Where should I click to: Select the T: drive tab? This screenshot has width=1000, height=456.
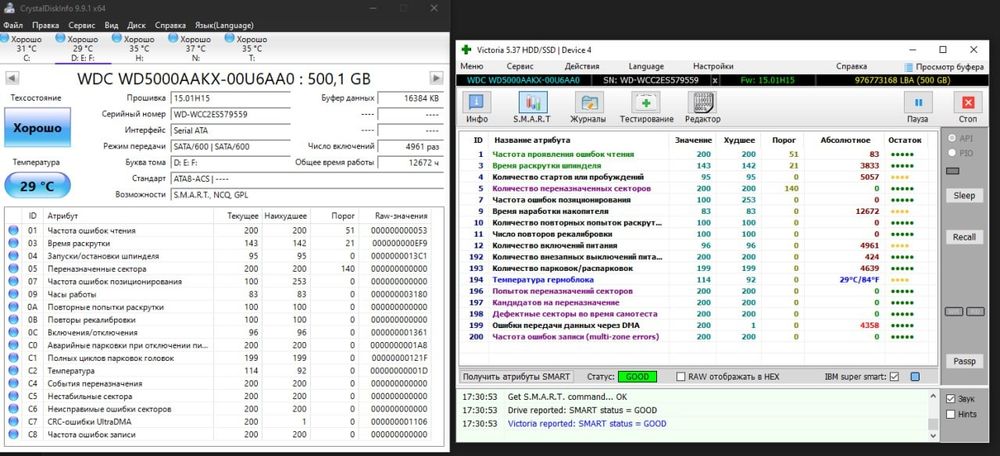tap(251, 48)
